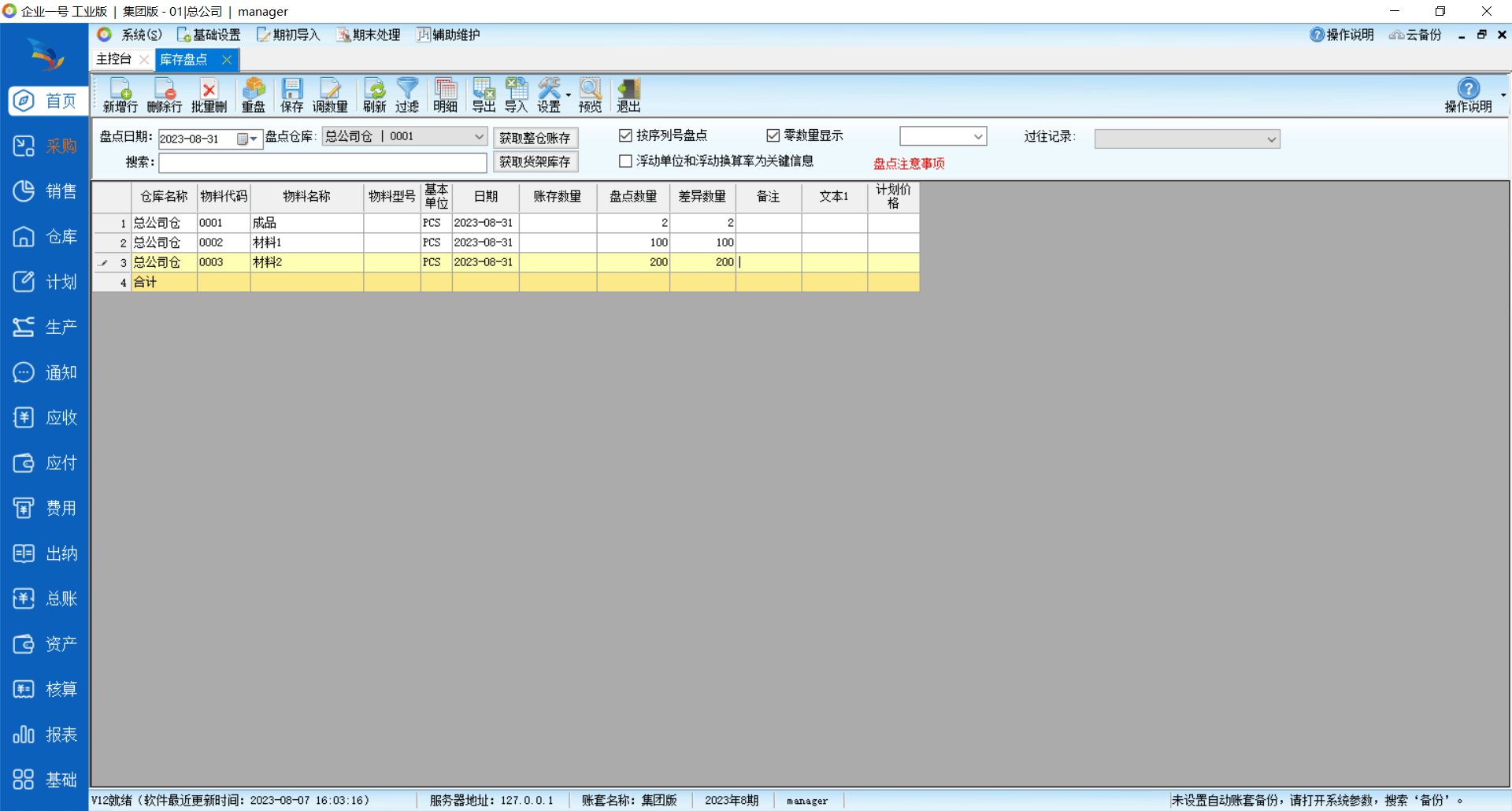The image size is (1512, 811).
Task: Expand the 过往记录 dropdown
Action: pyautogui.click(x=1270, y=139)
